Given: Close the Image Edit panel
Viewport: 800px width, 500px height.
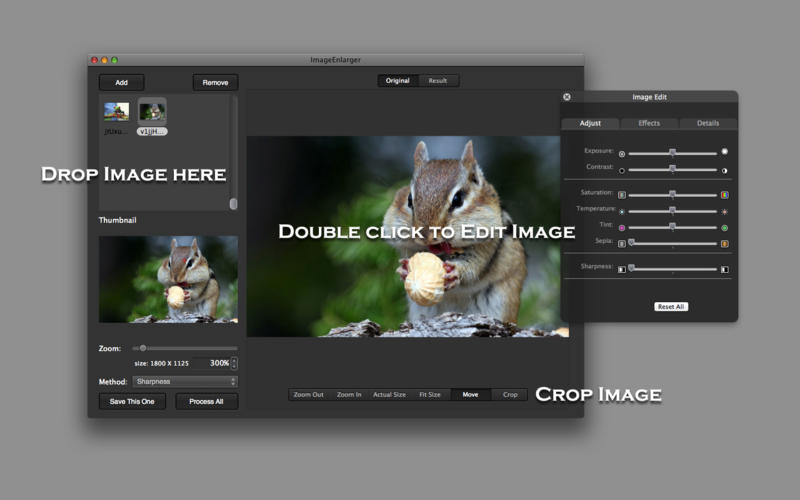Looking at the screenshot, I should 567,97.
